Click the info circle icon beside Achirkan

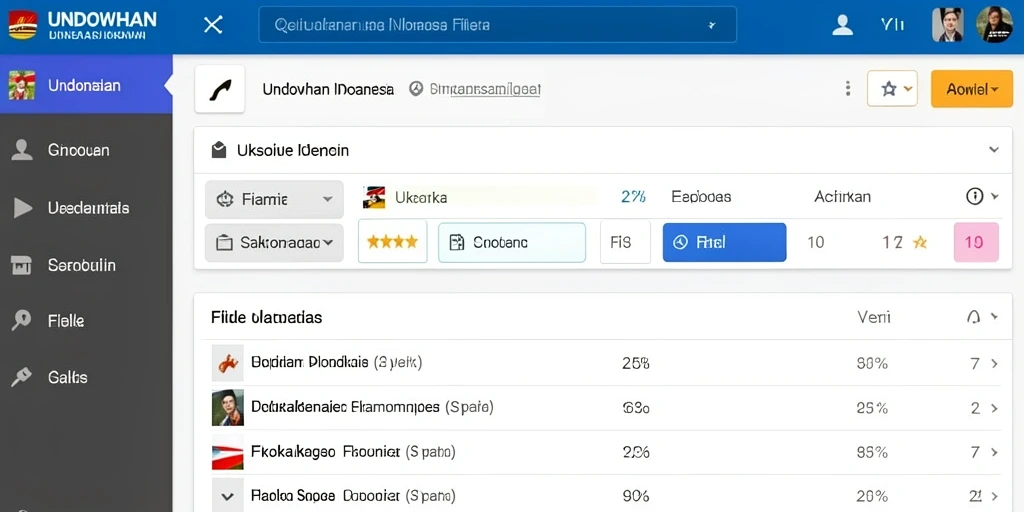point(974,197)
